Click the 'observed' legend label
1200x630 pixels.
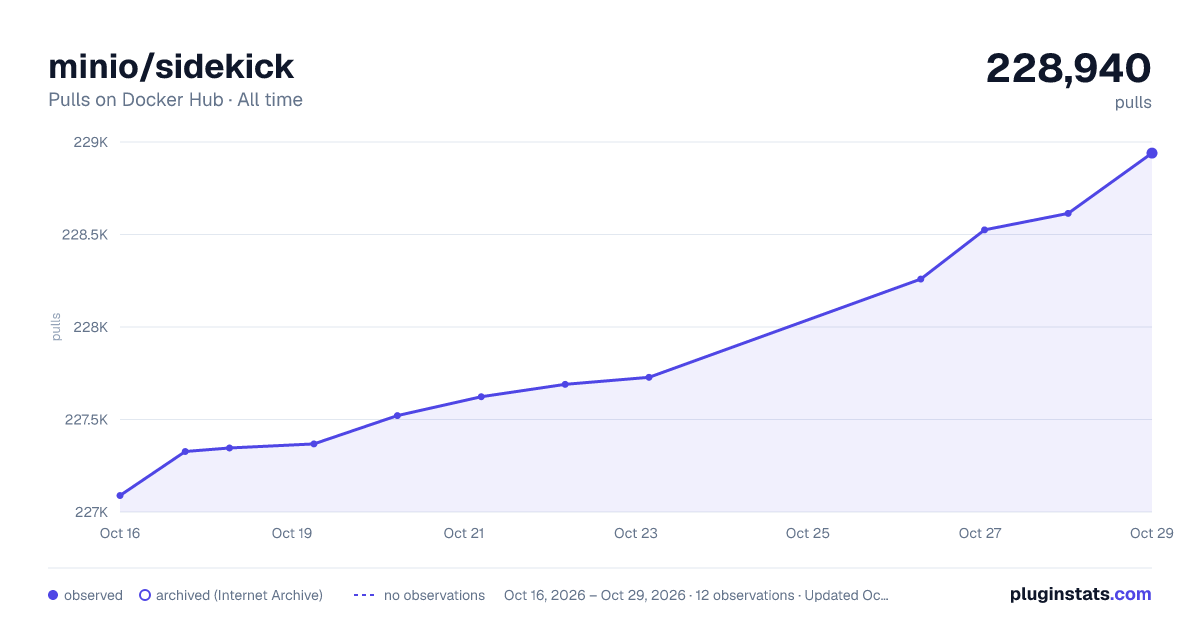point(93,595)
